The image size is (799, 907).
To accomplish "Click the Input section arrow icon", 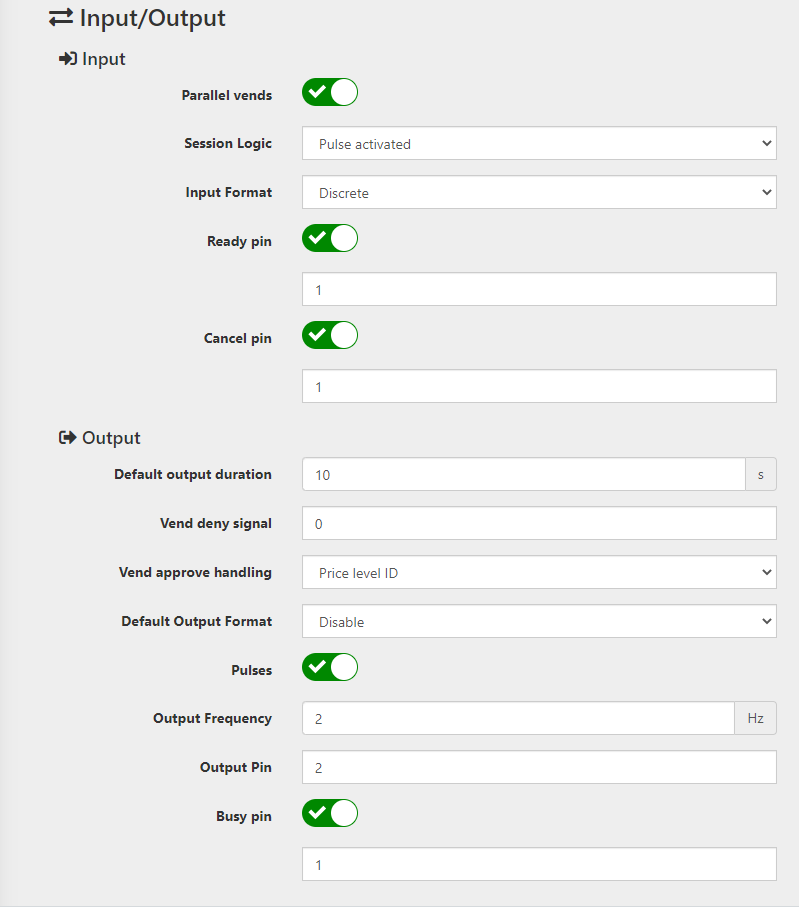I will 68,58.
